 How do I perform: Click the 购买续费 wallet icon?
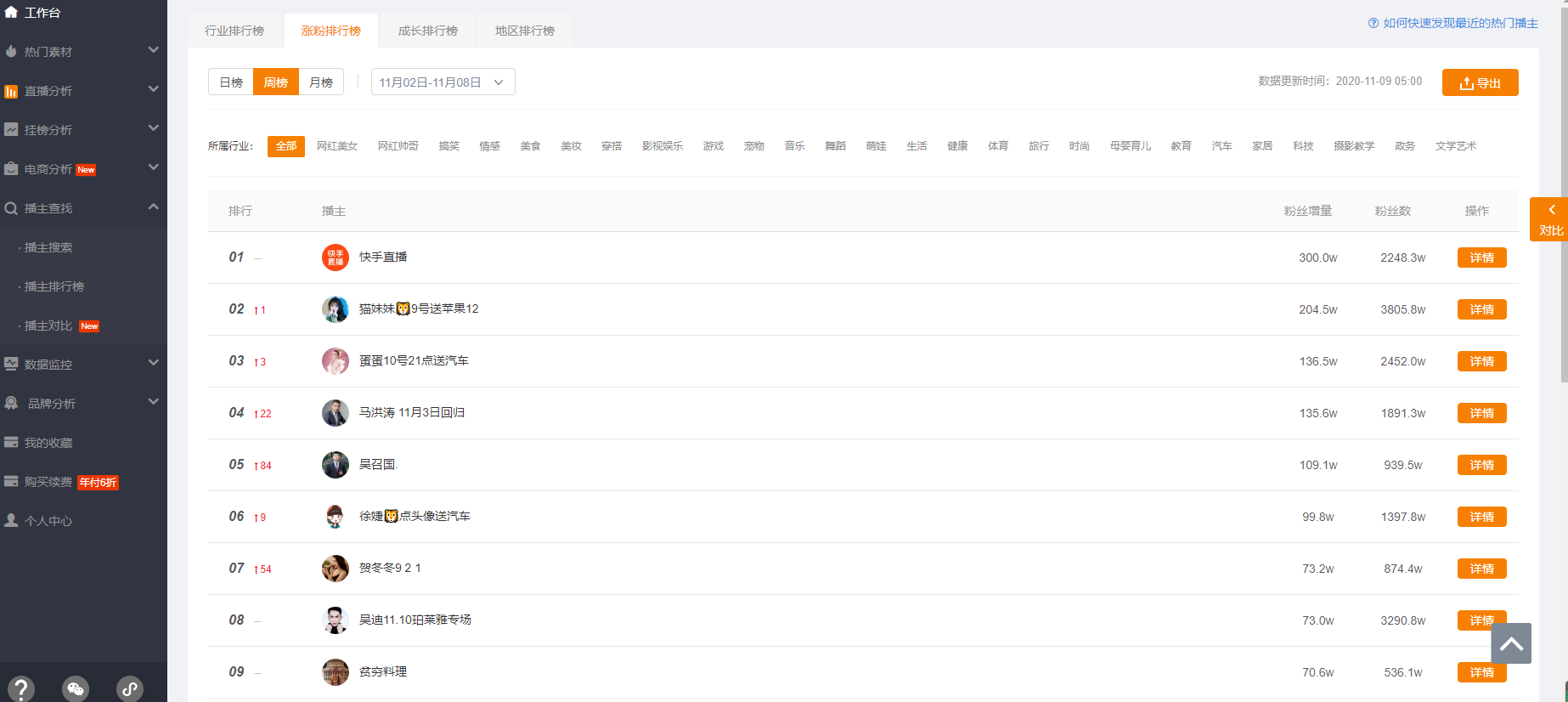pyautogui.click(x=11, y=481)
